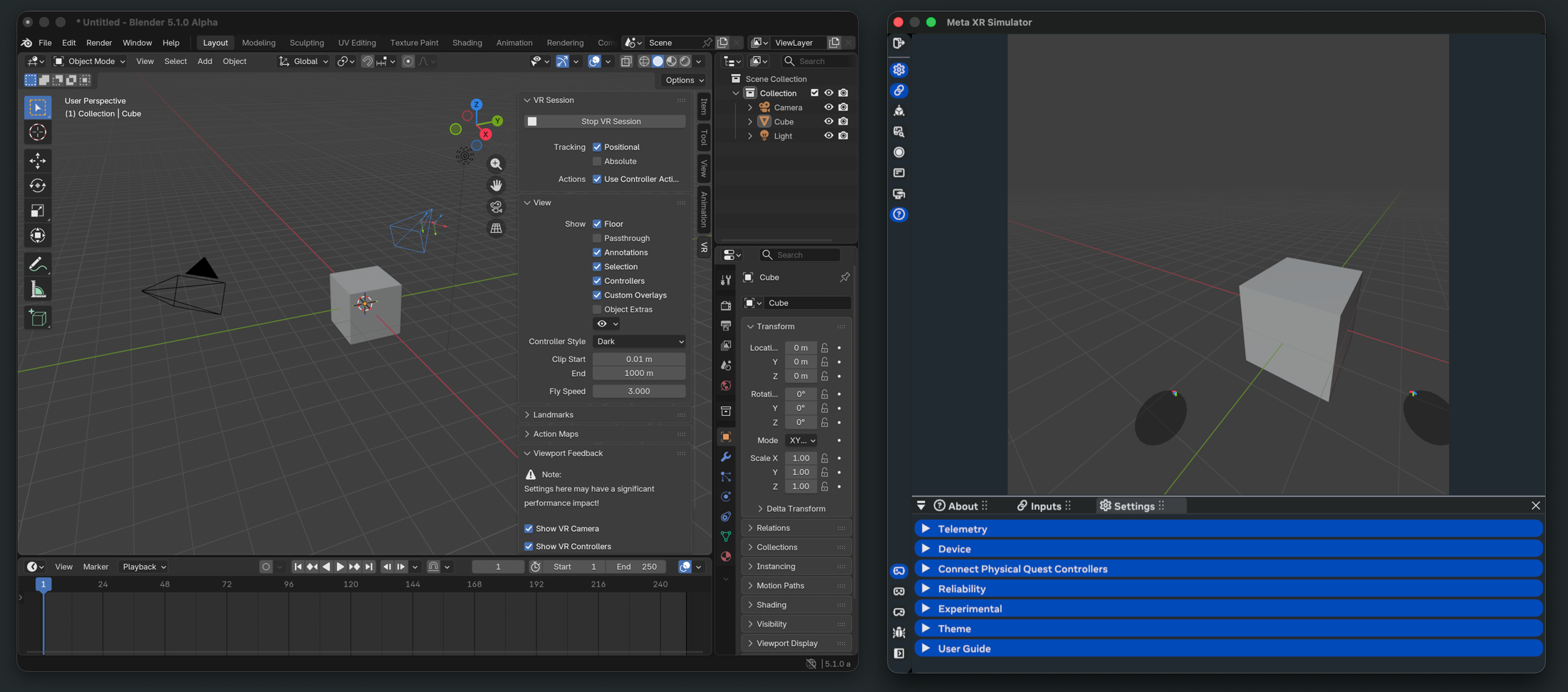Image resolution: width=1568 pixels, height=692 pixels.
Task: Open the Render menu
Action: click(99, 43)
